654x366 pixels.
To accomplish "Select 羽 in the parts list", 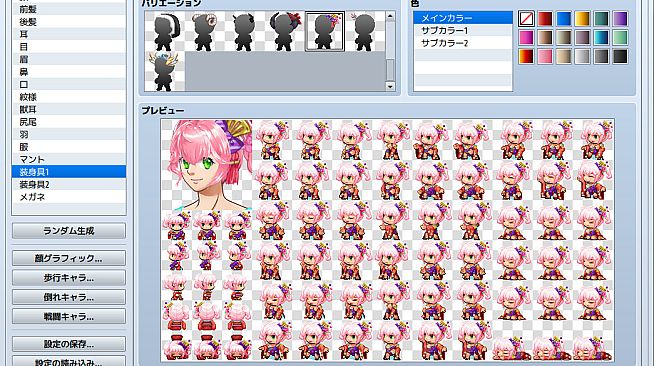I will click(69, 134).
